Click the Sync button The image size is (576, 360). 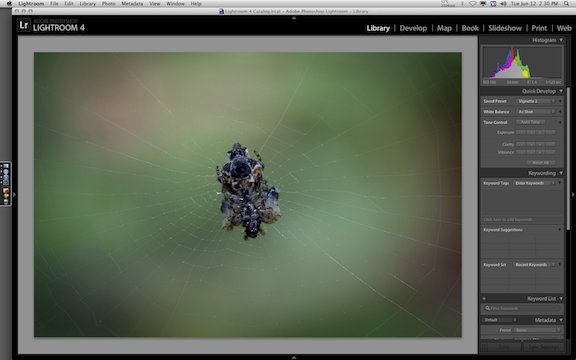pos(504,347)
